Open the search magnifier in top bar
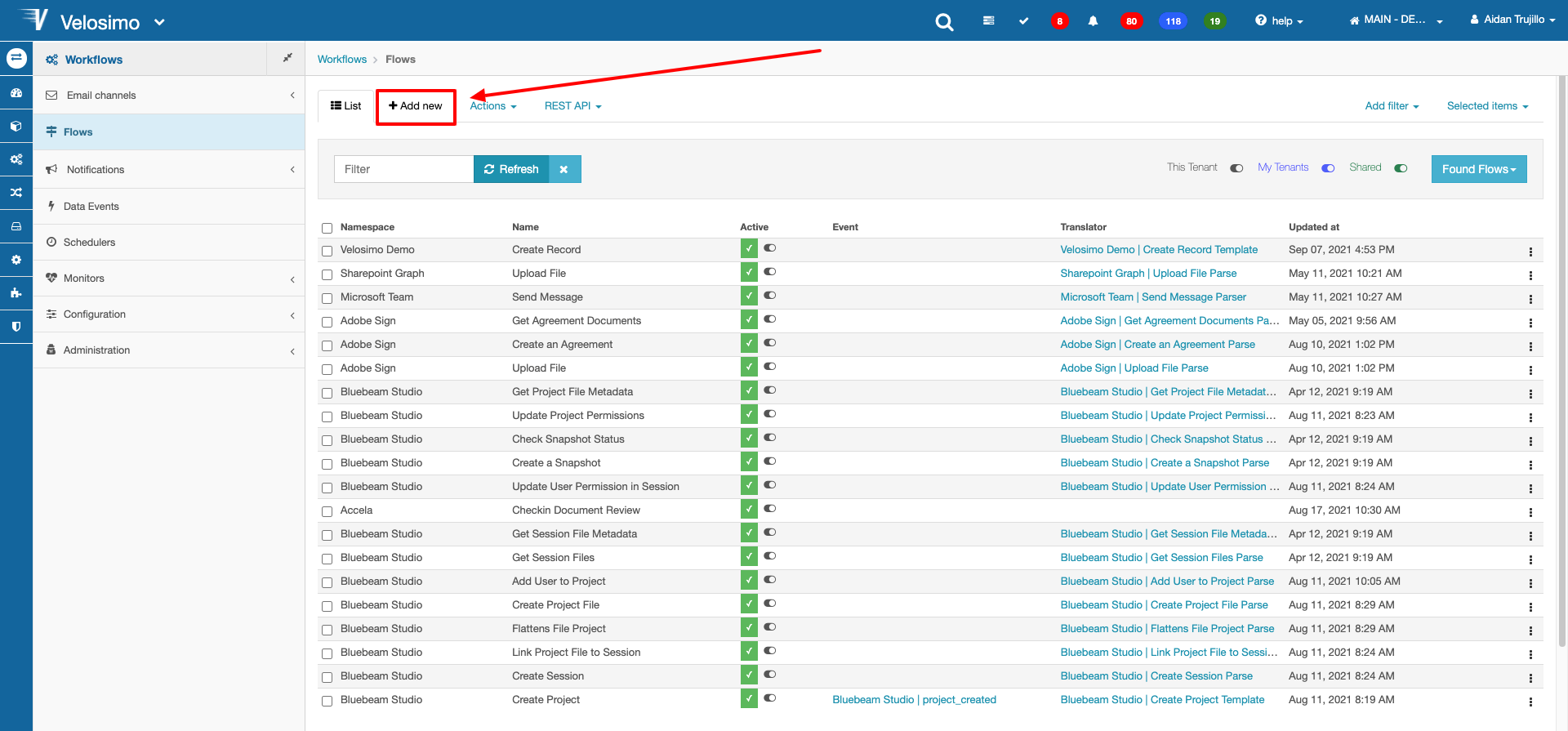 tap(944, 22)
